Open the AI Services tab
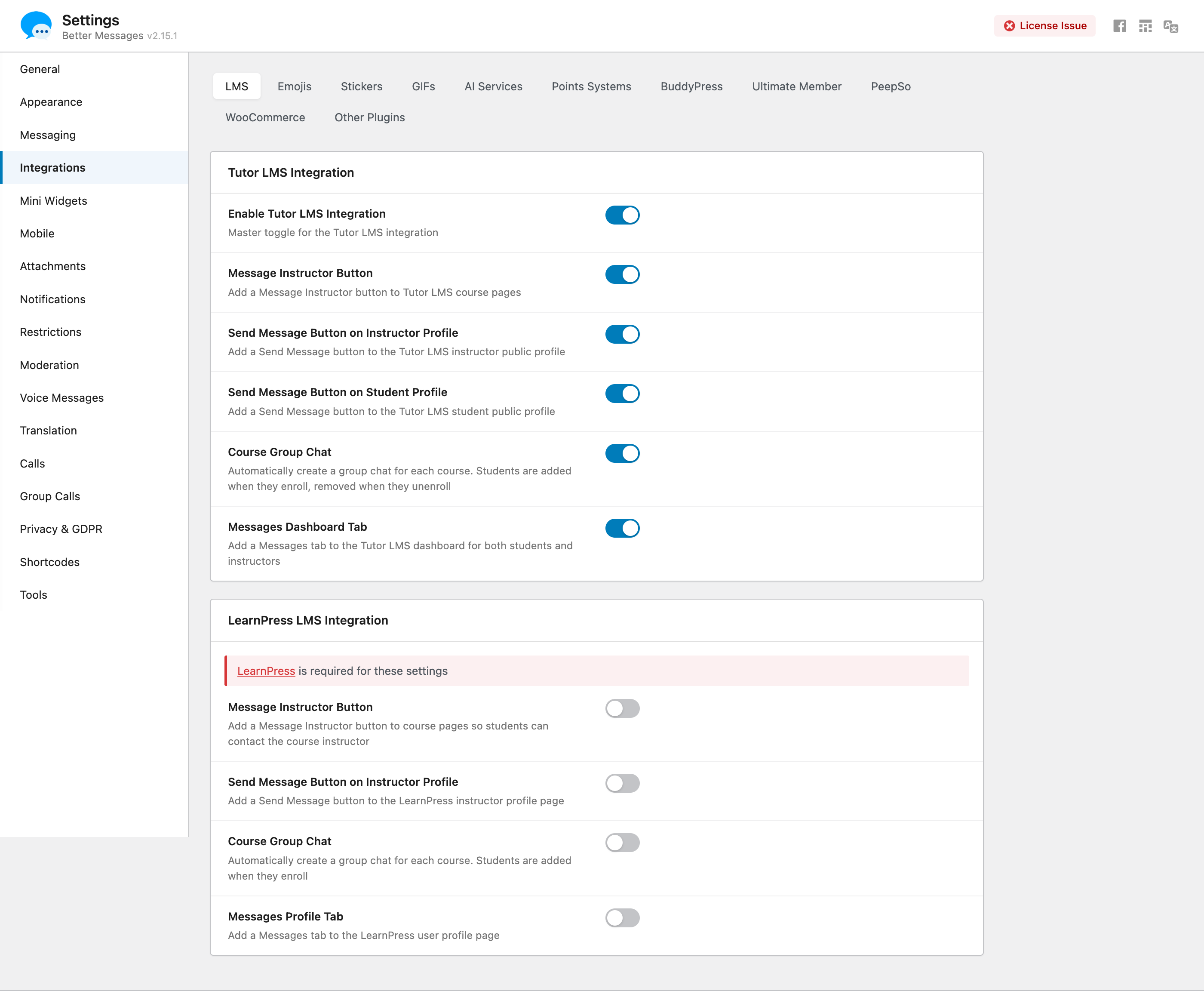Image resolution: width=1204 pixels, height=991 pixels. click(494, 86)
